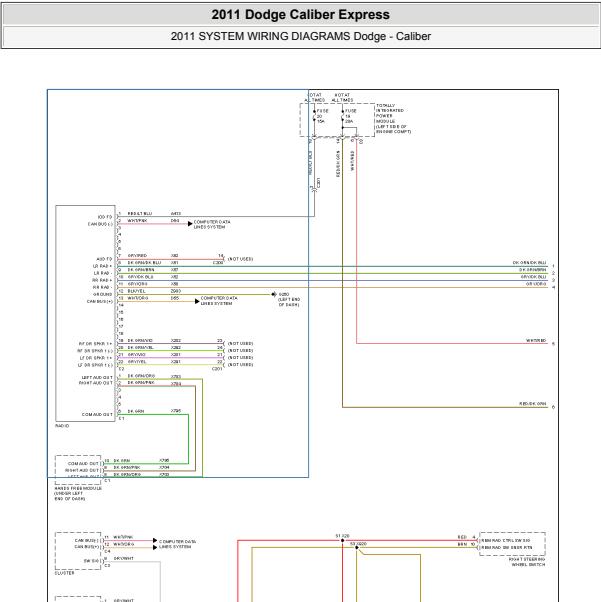
Task: Click 'COMPUTER DATA LINES SYSTEM' next to radio pin 13
Action: tap(219, 301)
